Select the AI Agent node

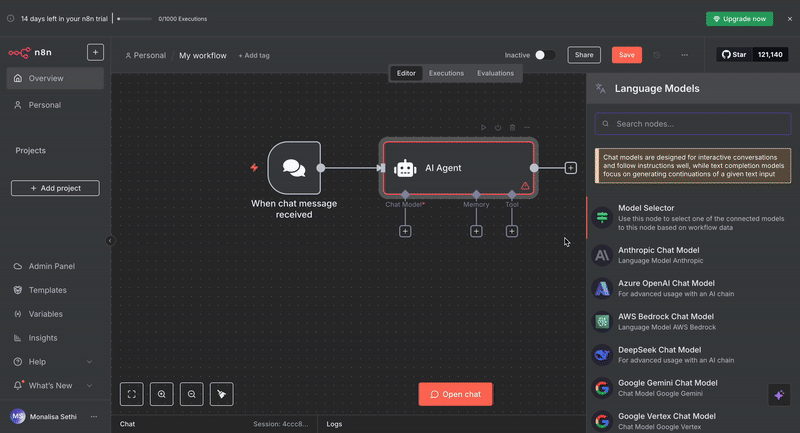coord(458,168)
